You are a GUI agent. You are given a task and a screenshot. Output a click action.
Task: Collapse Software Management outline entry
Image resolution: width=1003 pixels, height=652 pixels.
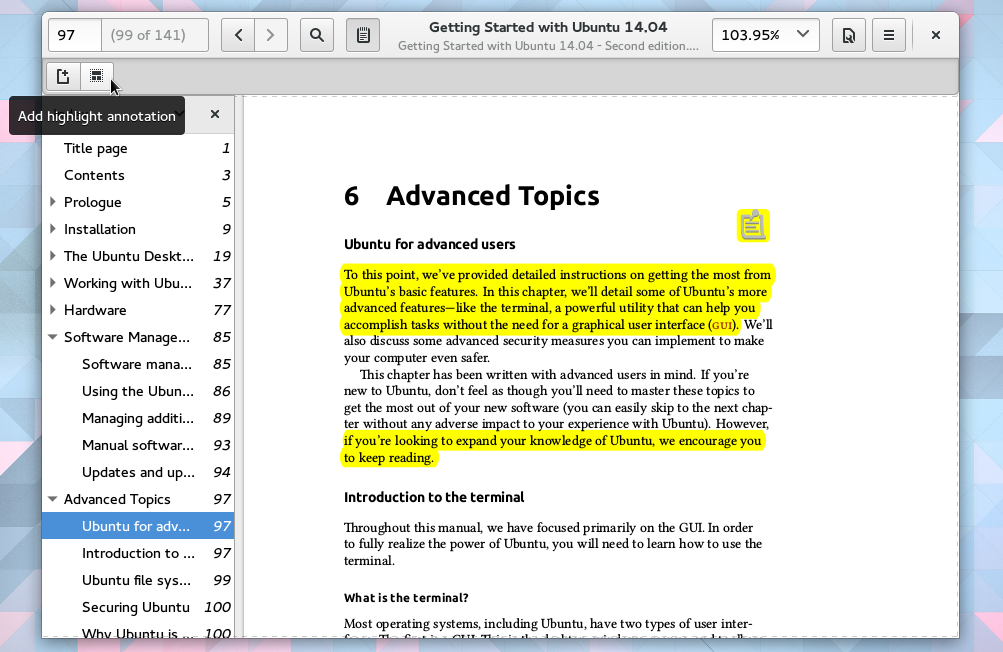pyautogui.click(x=53, y=337)
